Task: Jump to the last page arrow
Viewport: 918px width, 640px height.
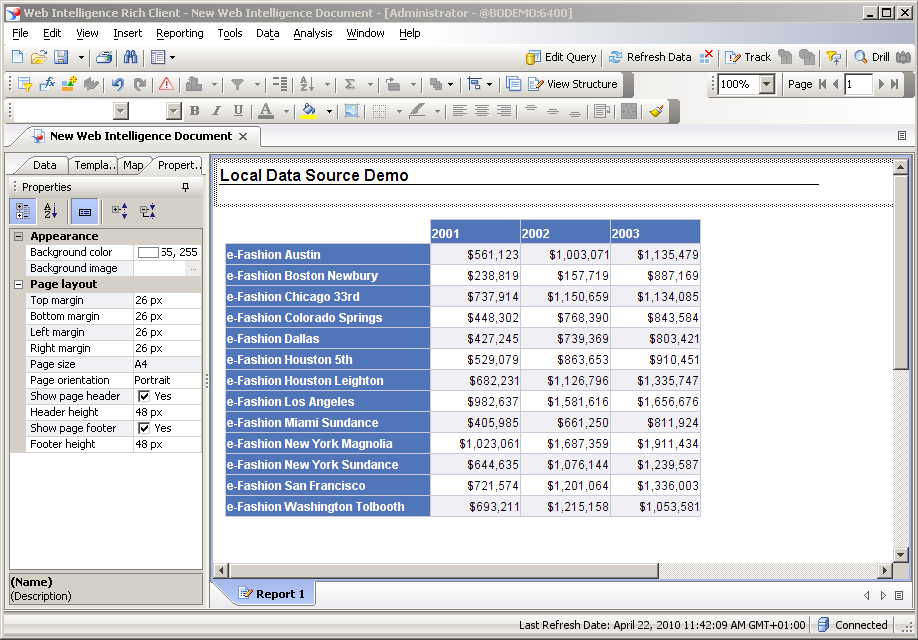Action: click(894, 84)
